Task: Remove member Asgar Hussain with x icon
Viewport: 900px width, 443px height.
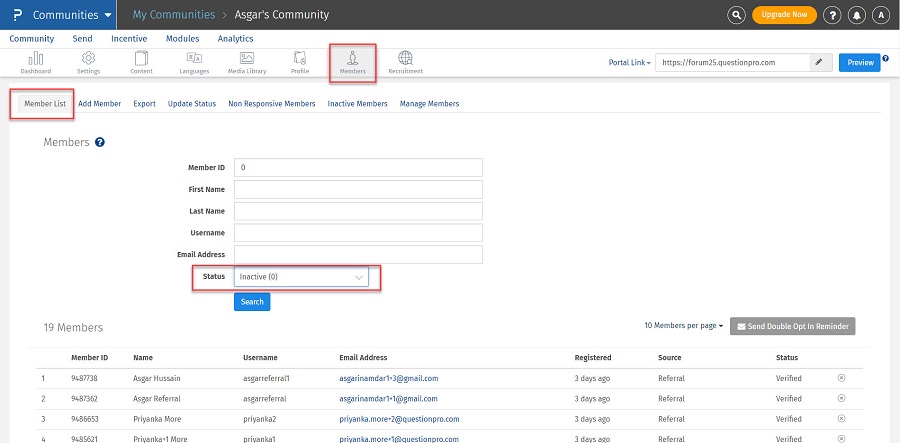Action: pos(841,378)
